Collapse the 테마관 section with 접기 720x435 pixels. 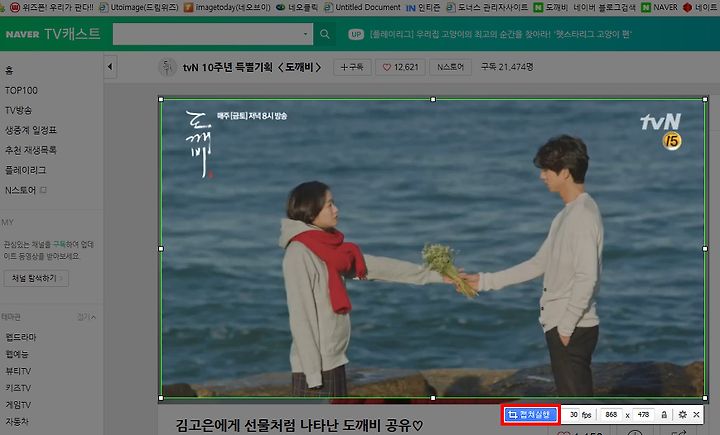tap(86, 317)
